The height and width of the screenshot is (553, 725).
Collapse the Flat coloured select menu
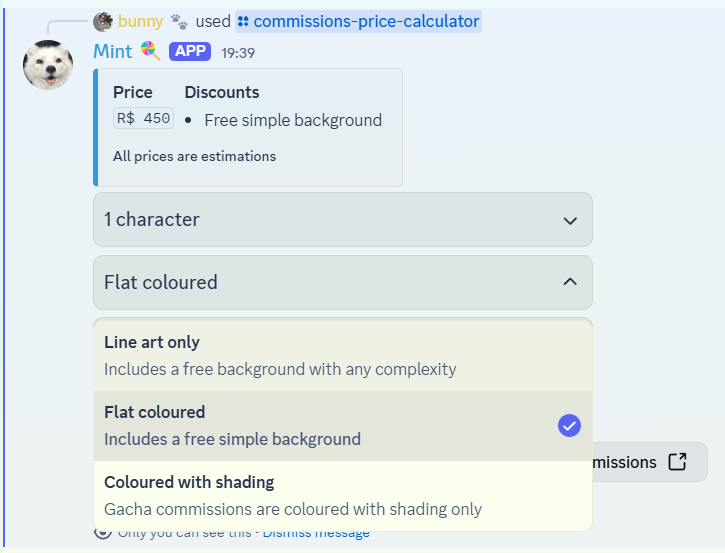pyautogui.click(x=343, y=283)
